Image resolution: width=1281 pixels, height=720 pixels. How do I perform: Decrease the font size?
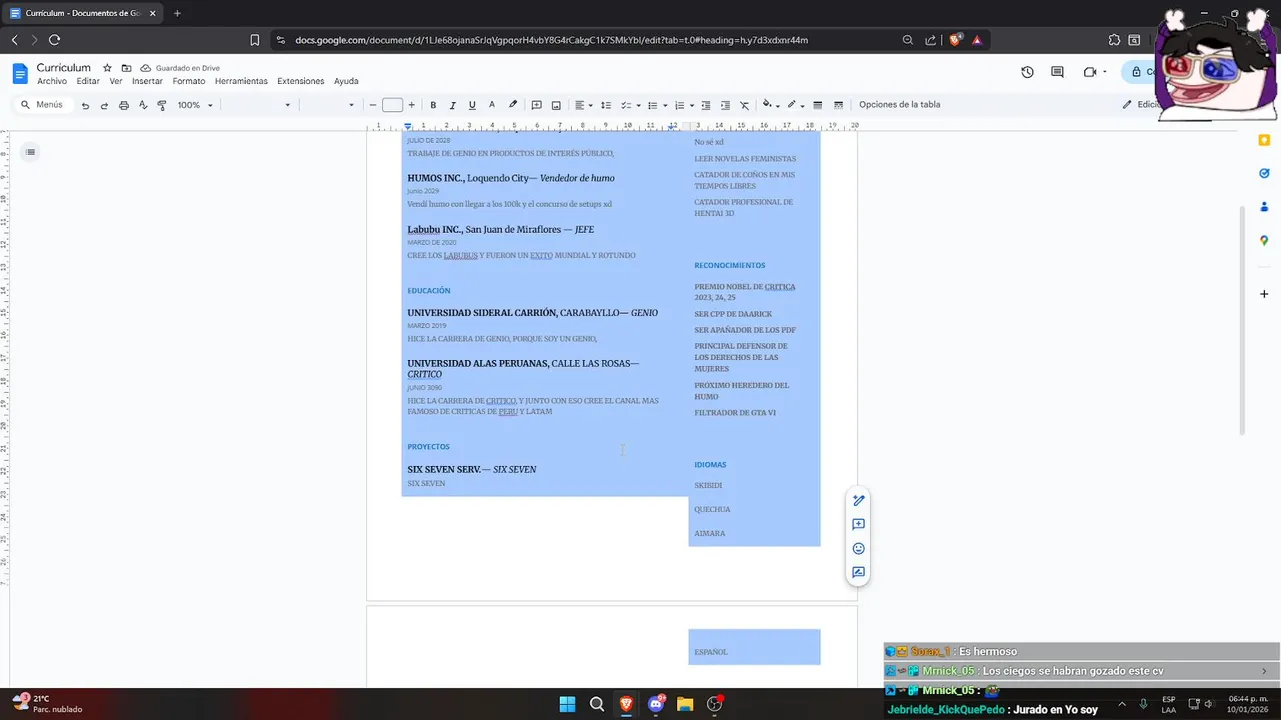click(x=373, y=105)
